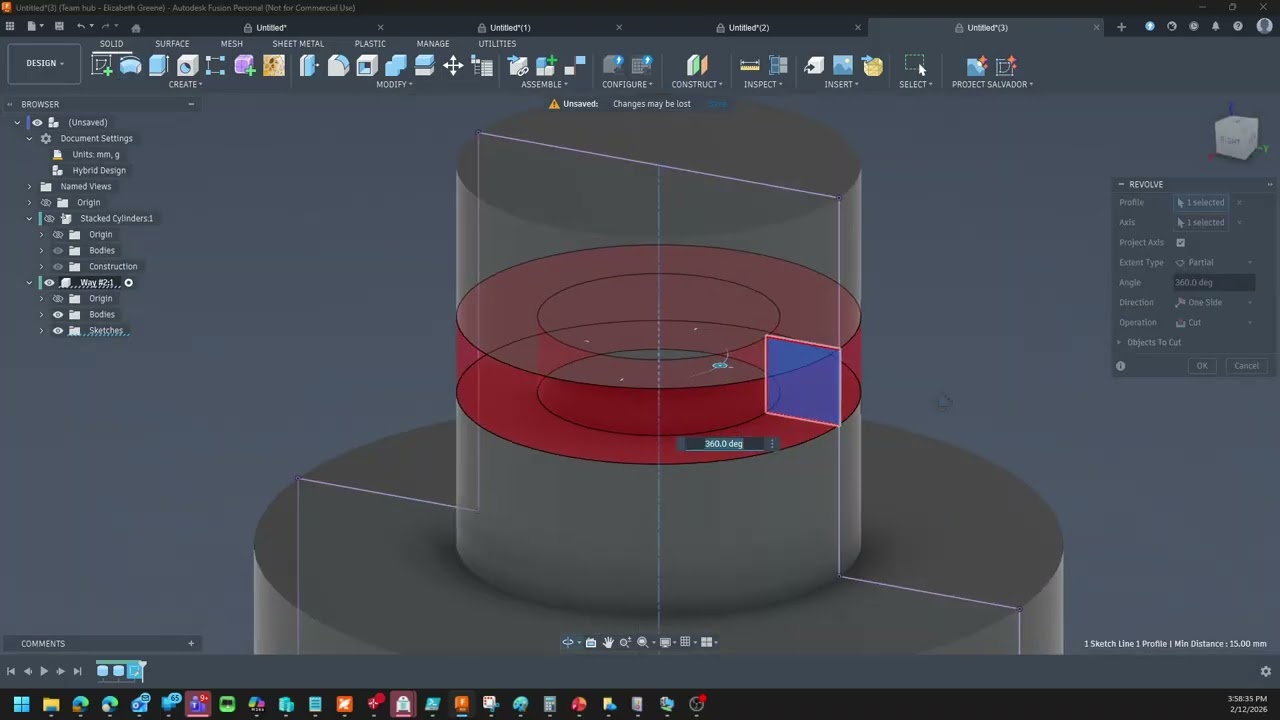Click the home icon in top bar
Screen dimensions: 1280x720
pos(136,27)
